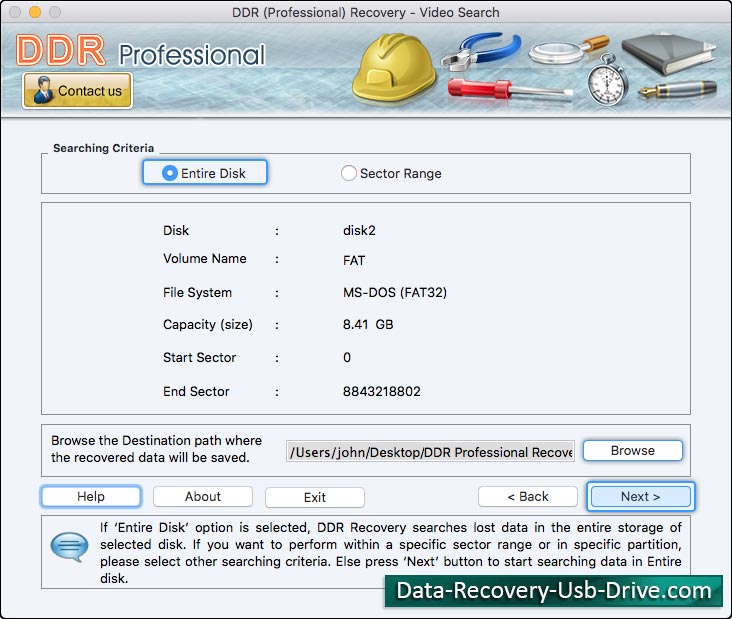Click the About button

click(x=203, y=496)
